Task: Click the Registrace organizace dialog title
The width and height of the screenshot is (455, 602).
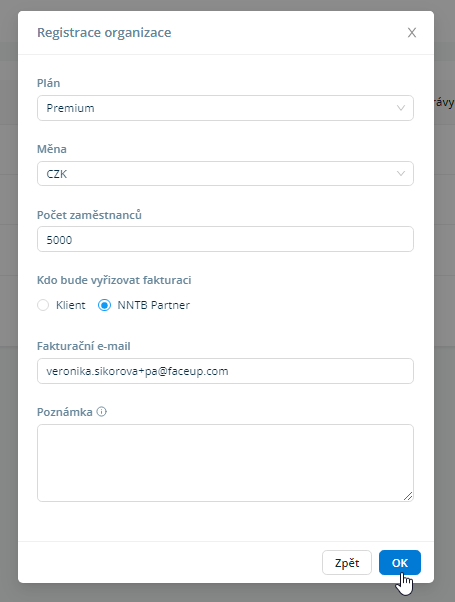Action: click(x=104, y=33)
